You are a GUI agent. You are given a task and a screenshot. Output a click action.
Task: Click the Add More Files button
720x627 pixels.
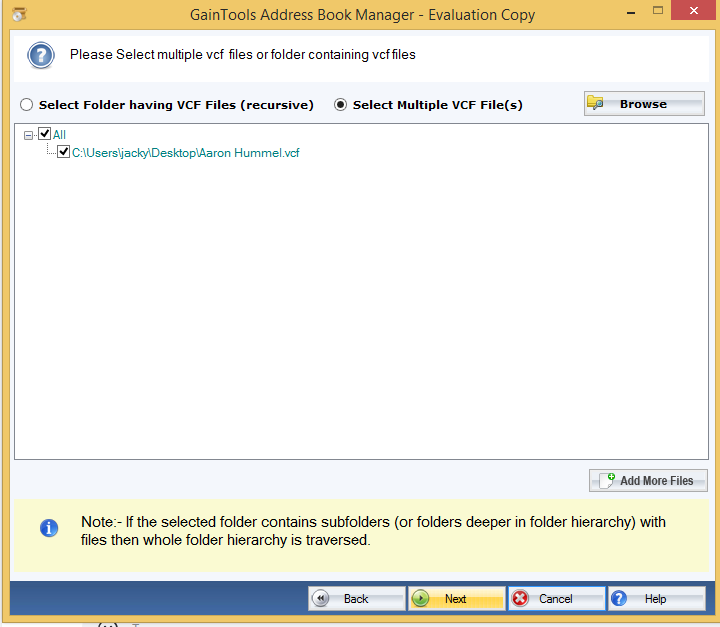pos(648,480)
